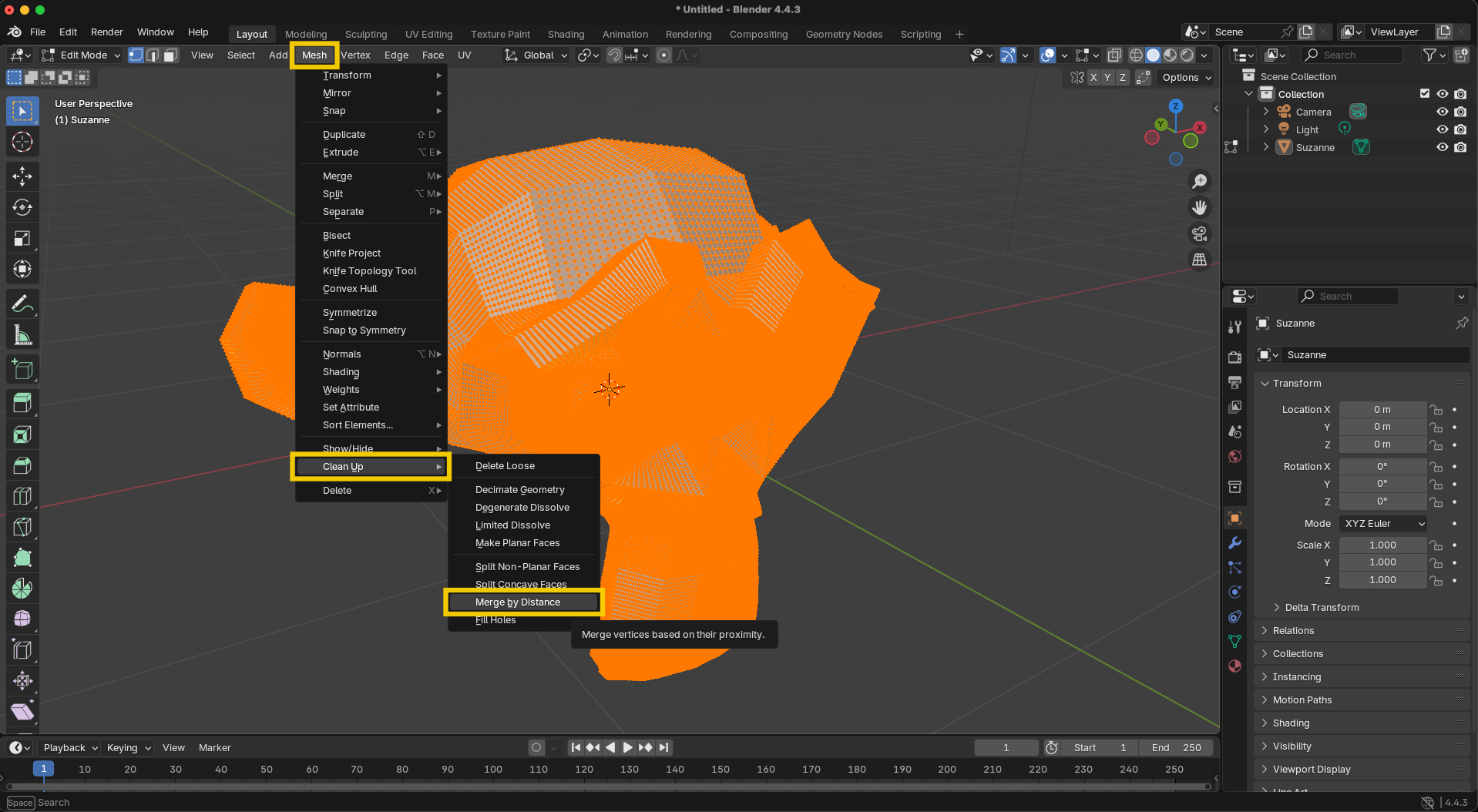The width and height of the screenshot is (1478, 812).
Task: Select the Extrude Region tool
Action: 22,403
